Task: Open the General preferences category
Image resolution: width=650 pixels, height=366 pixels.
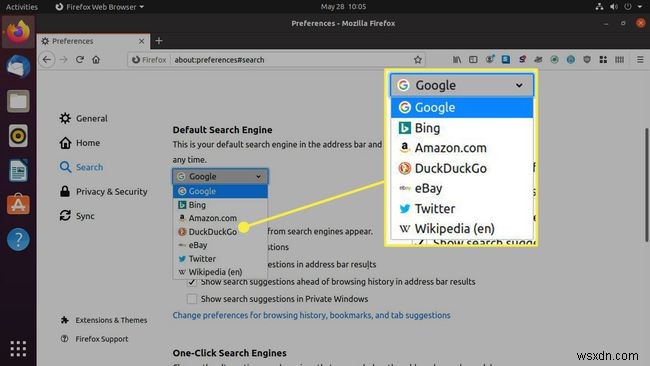Action: pos(83,119)
